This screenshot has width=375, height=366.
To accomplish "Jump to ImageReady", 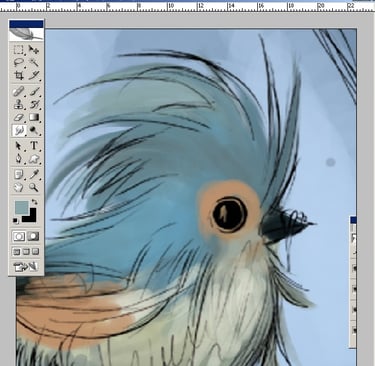I will click(x=26, y=267).
